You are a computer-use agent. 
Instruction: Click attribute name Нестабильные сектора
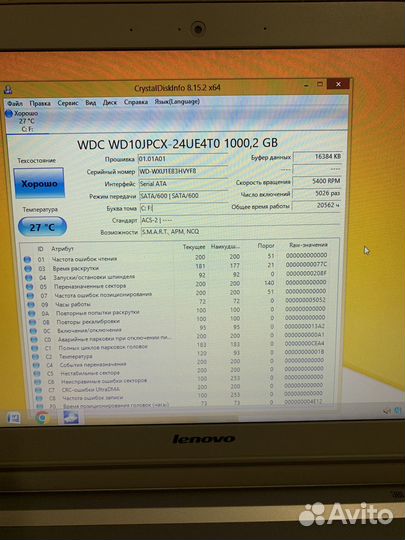click(90, 373)
